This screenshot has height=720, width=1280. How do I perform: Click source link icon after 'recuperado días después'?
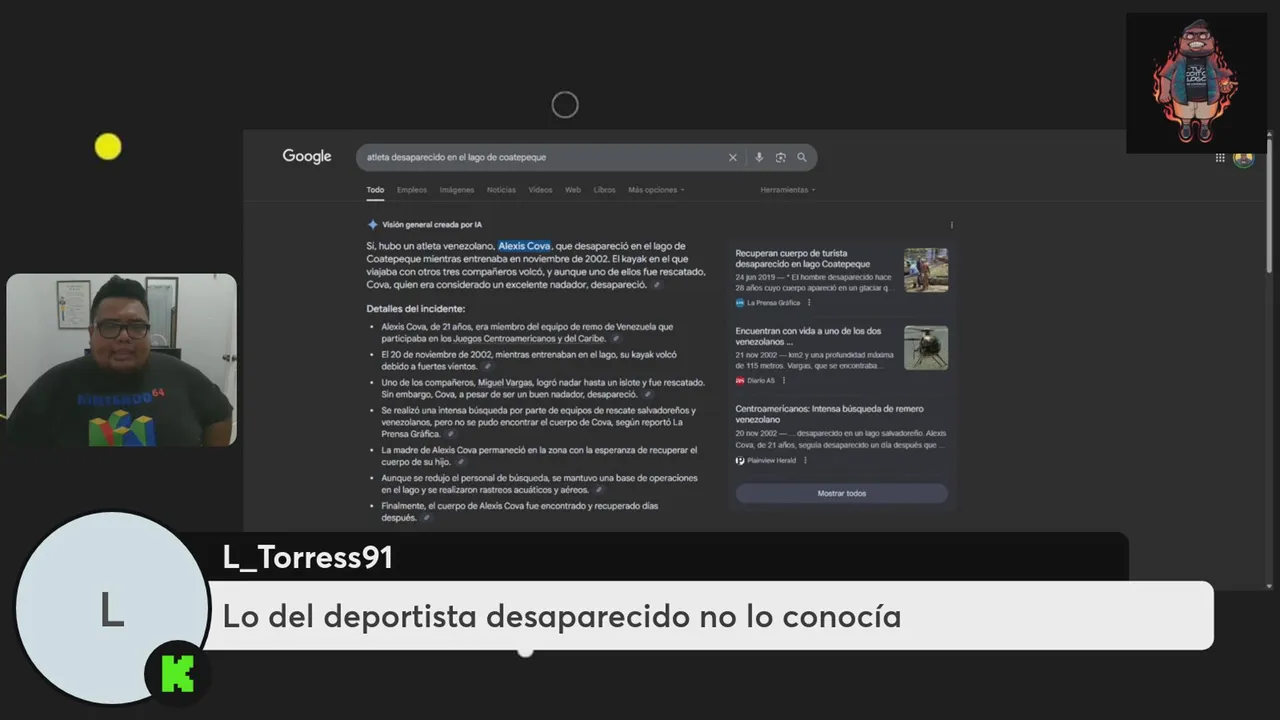426,518
